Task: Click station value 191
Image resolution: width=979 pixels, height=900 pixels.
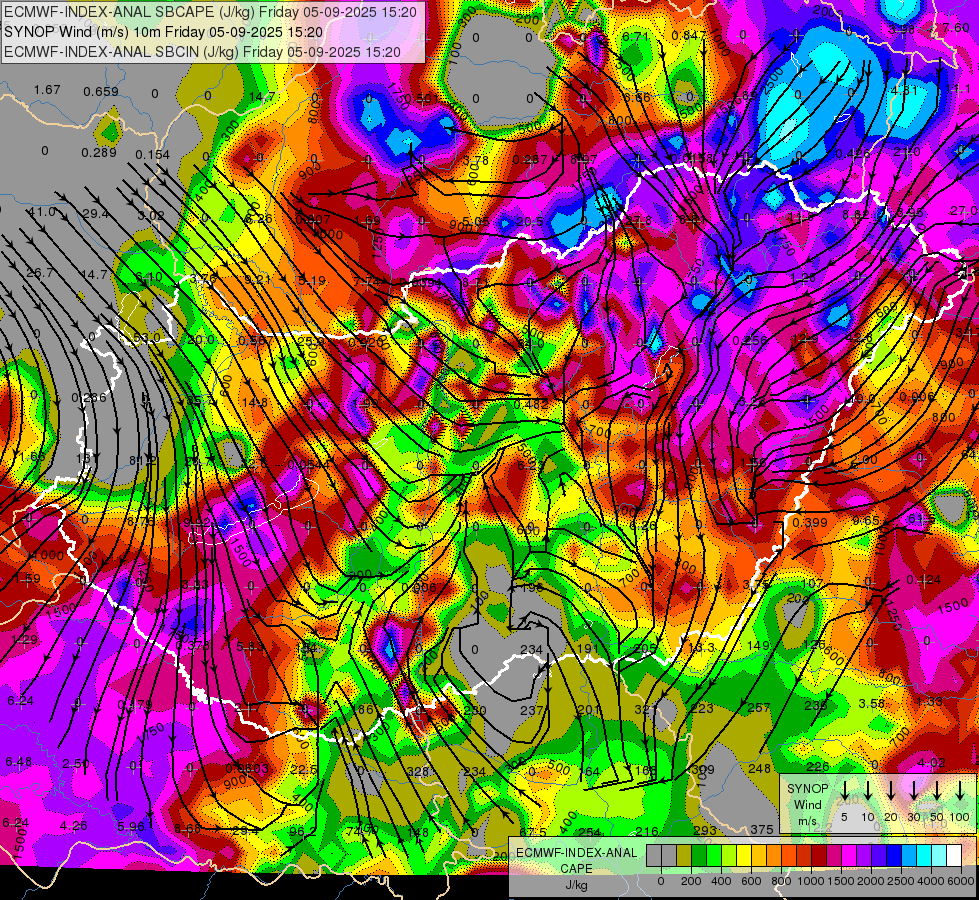Action: click(x=588, y=648)
